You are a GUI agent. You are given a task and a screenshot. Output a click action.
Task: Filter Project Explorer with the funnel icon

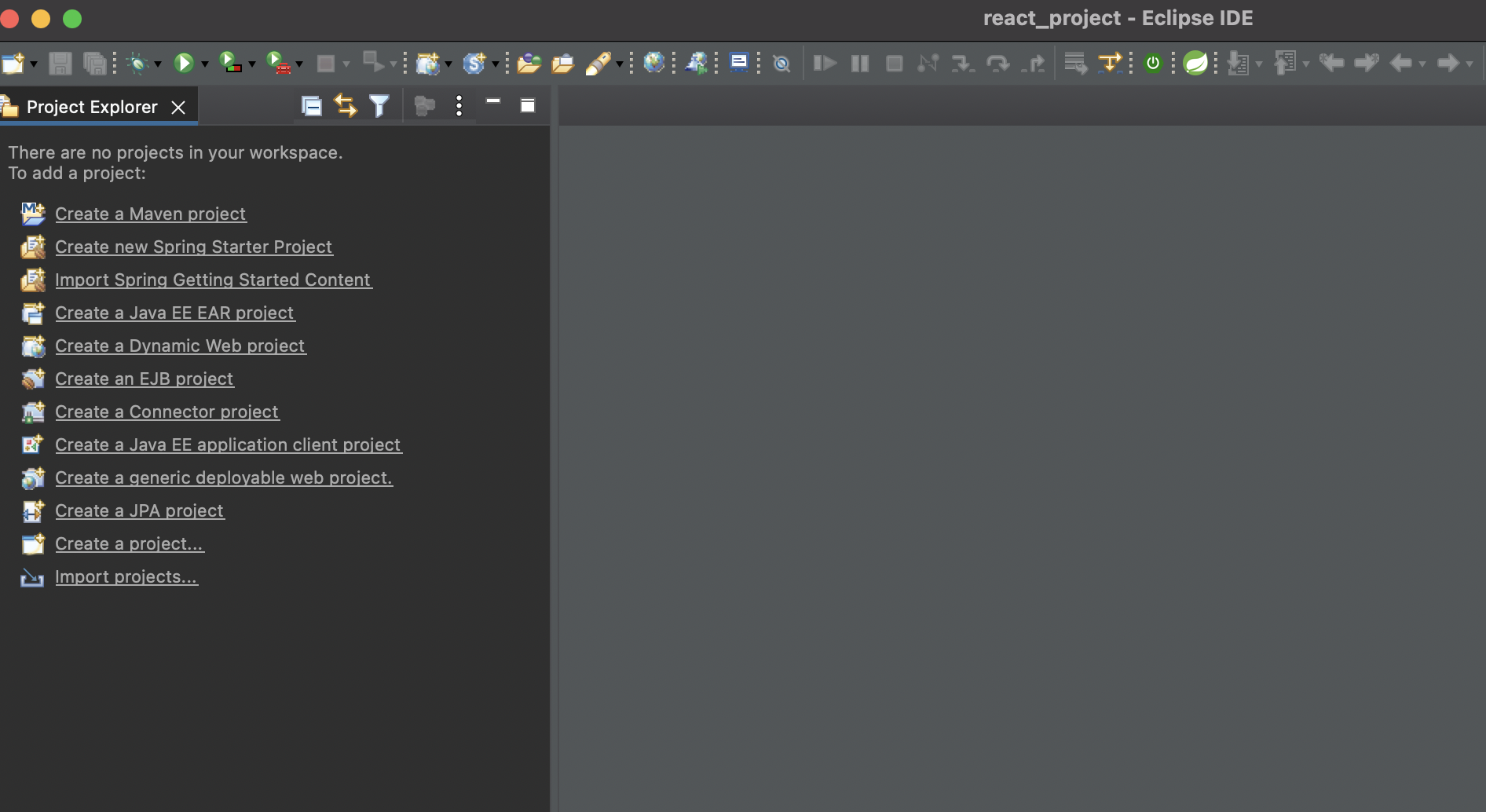(x=379, y=105)
